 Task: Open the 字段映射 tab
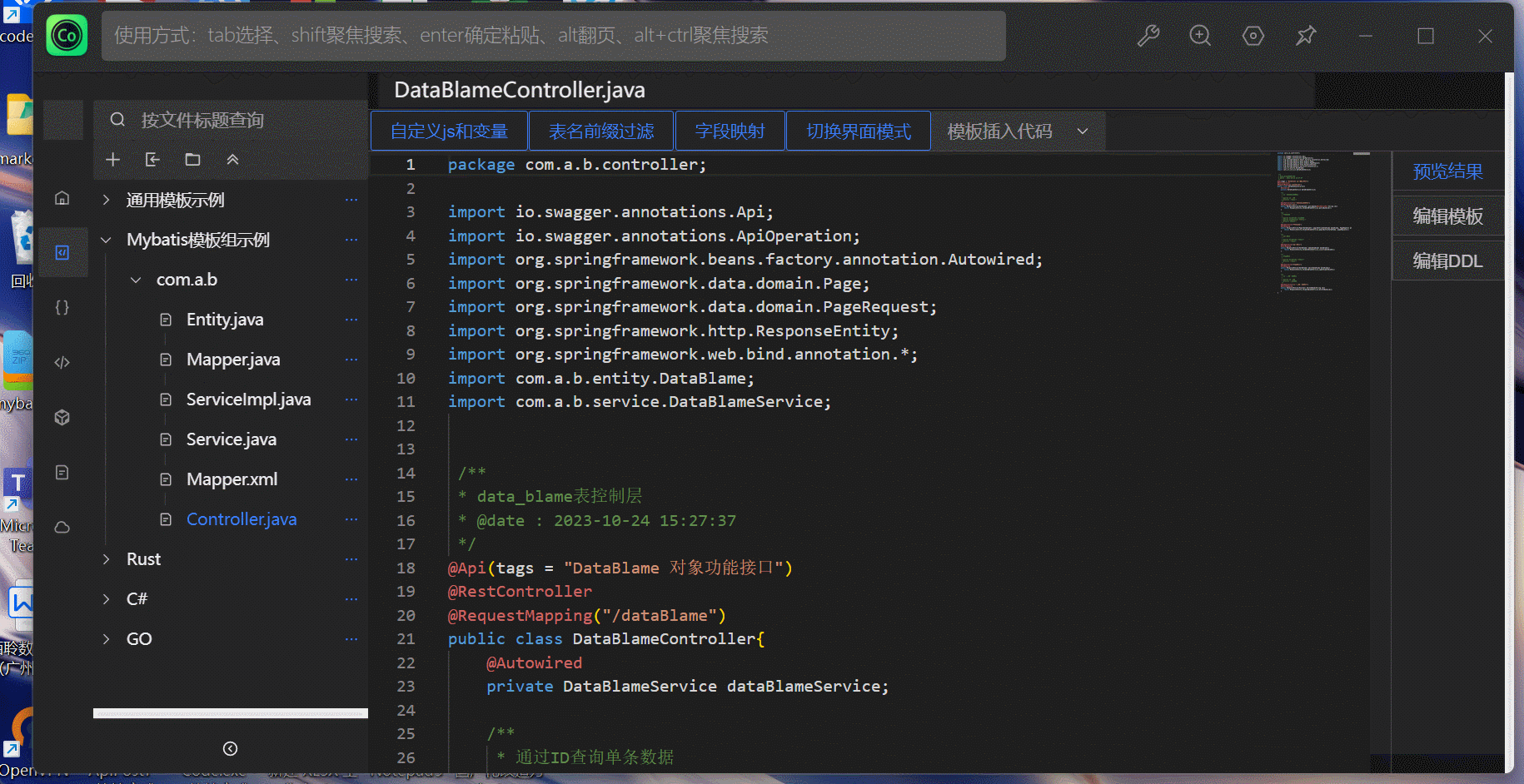[730, 131]
